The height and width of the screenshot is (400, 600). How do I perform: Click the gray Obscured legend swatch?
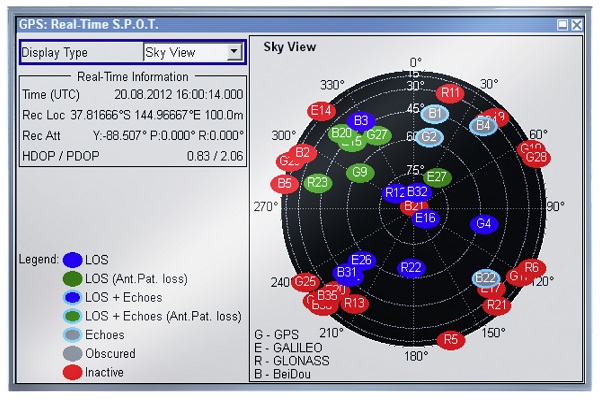[72, 354]
